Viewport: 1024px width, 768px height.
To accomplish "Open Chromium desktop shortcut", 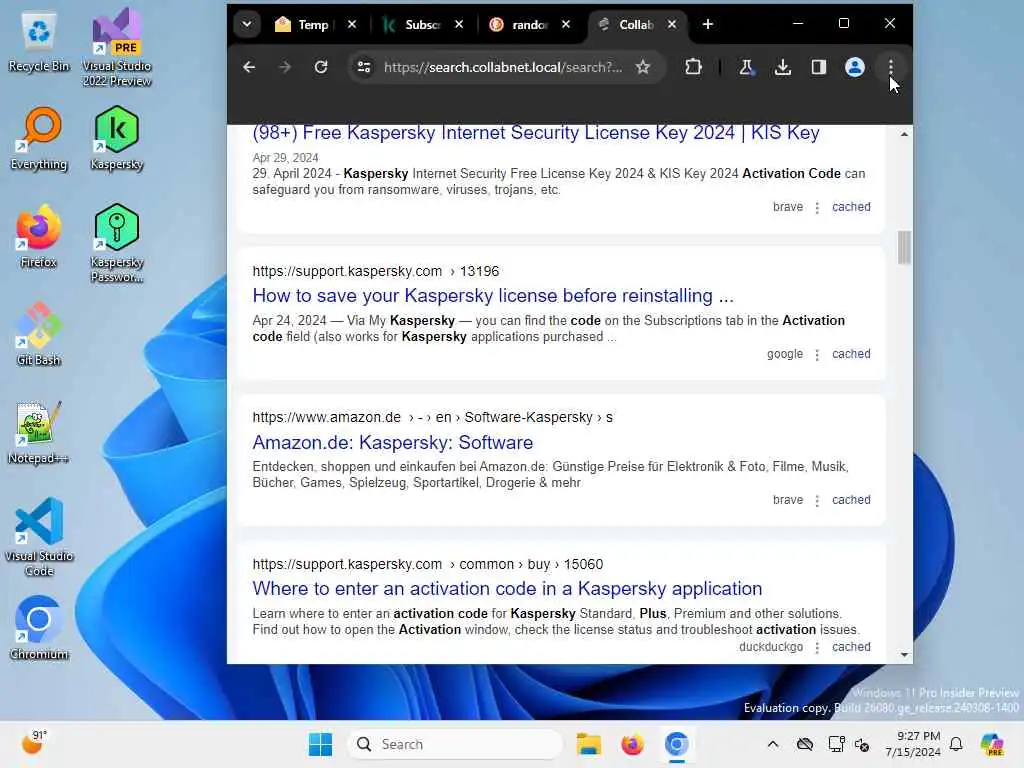I will point(39,628).
